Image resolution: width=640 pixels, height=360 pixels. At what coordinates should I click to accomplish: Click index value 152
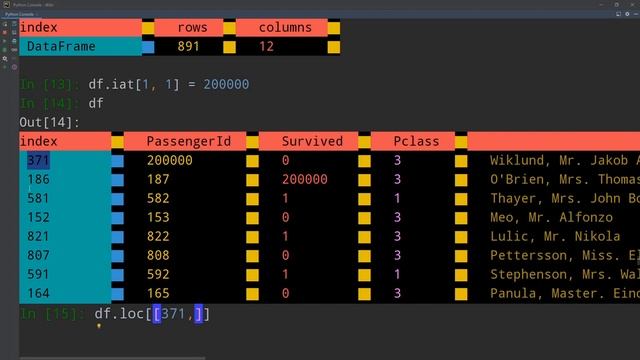[x=38, y=217]
